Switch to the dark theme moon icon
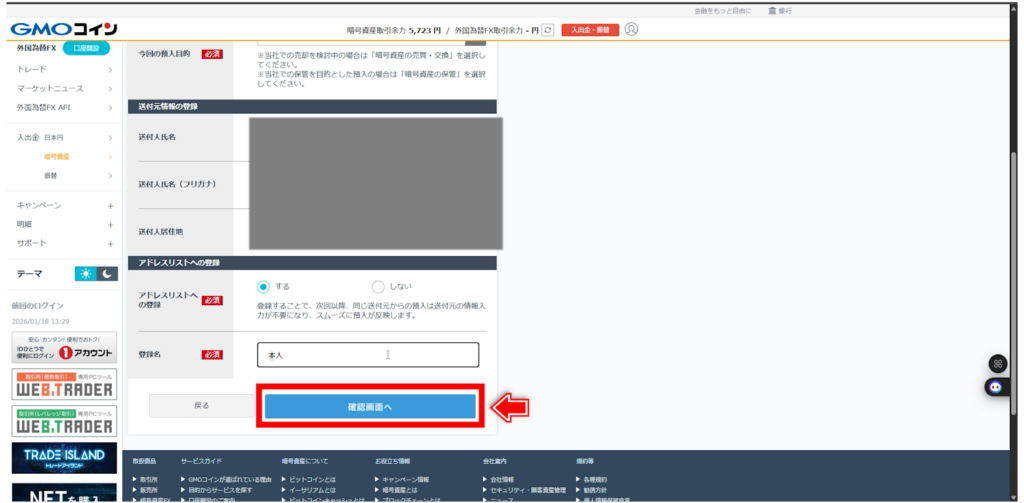 (106, 274)
